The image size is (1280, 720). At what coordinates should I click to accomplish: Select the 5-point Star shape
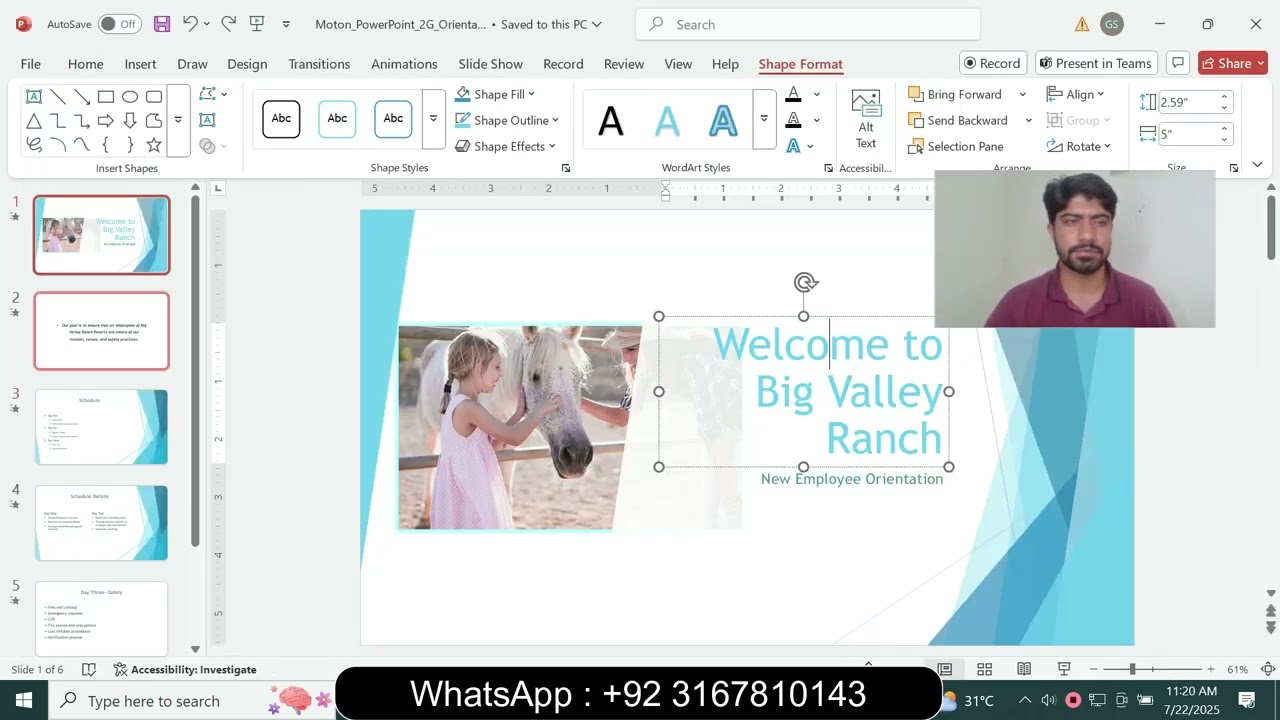(154, 145)
